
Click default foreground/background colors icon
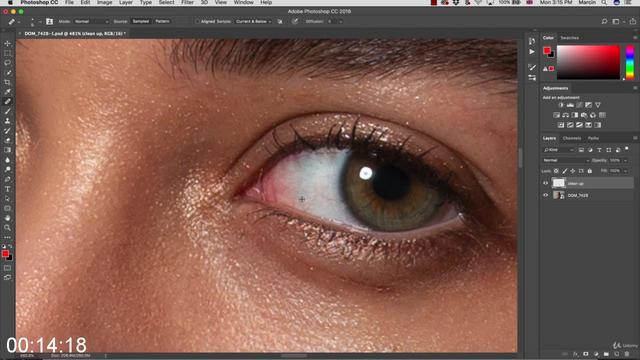(x=4, y=246)
